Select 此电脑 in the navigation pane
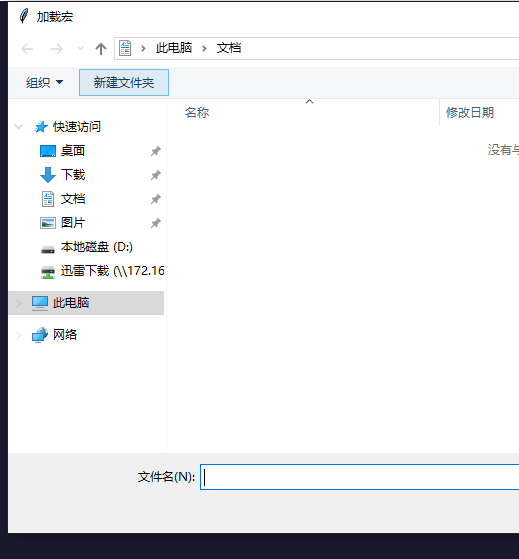Viewport: 519px width, 559px height. (71, 303)
